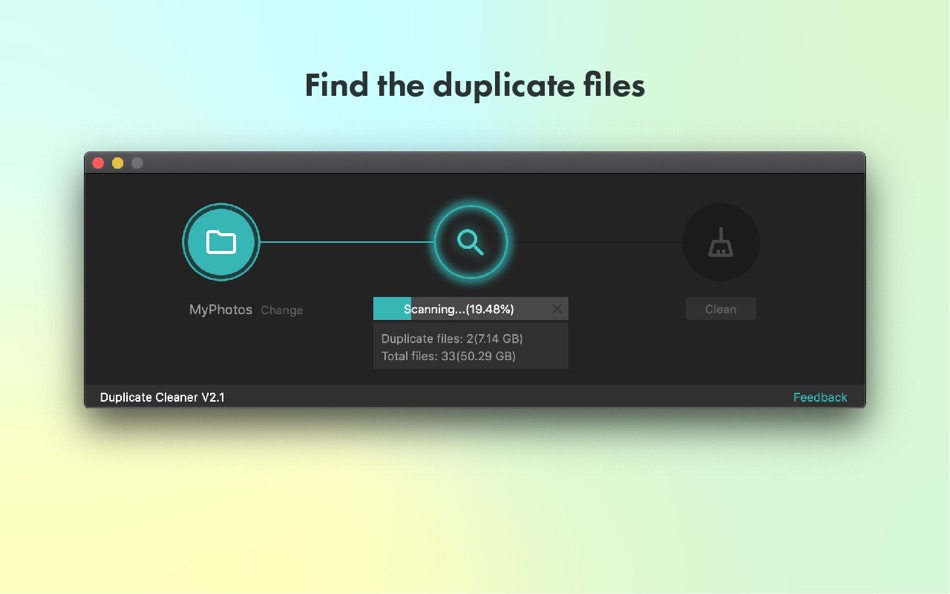Click the Clean button
This screenshot has height=594, width=950.
[x=721, y=309]
